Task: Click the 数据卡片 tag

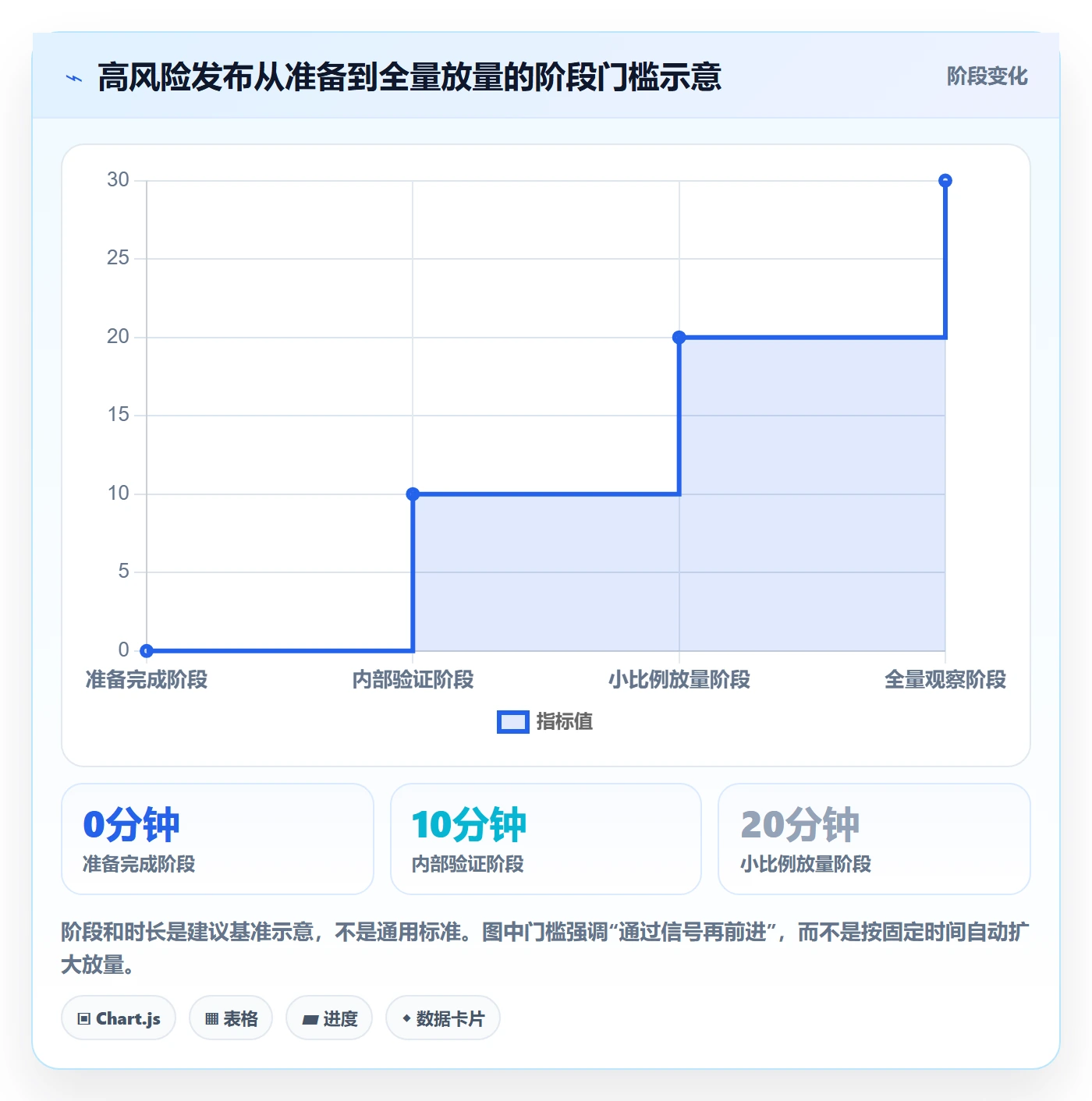Action: (x=443, y=1018)
